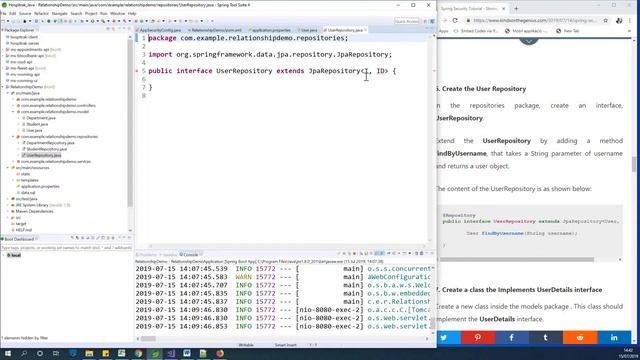Select Department.java in Package Explorer

point(41,118)
